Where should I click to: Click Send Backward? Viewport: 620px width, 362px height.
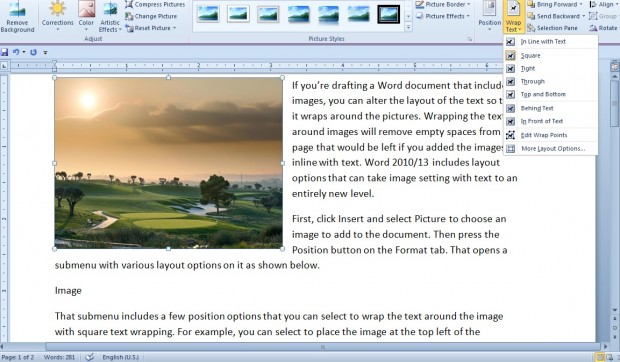[x=554, y=16]
